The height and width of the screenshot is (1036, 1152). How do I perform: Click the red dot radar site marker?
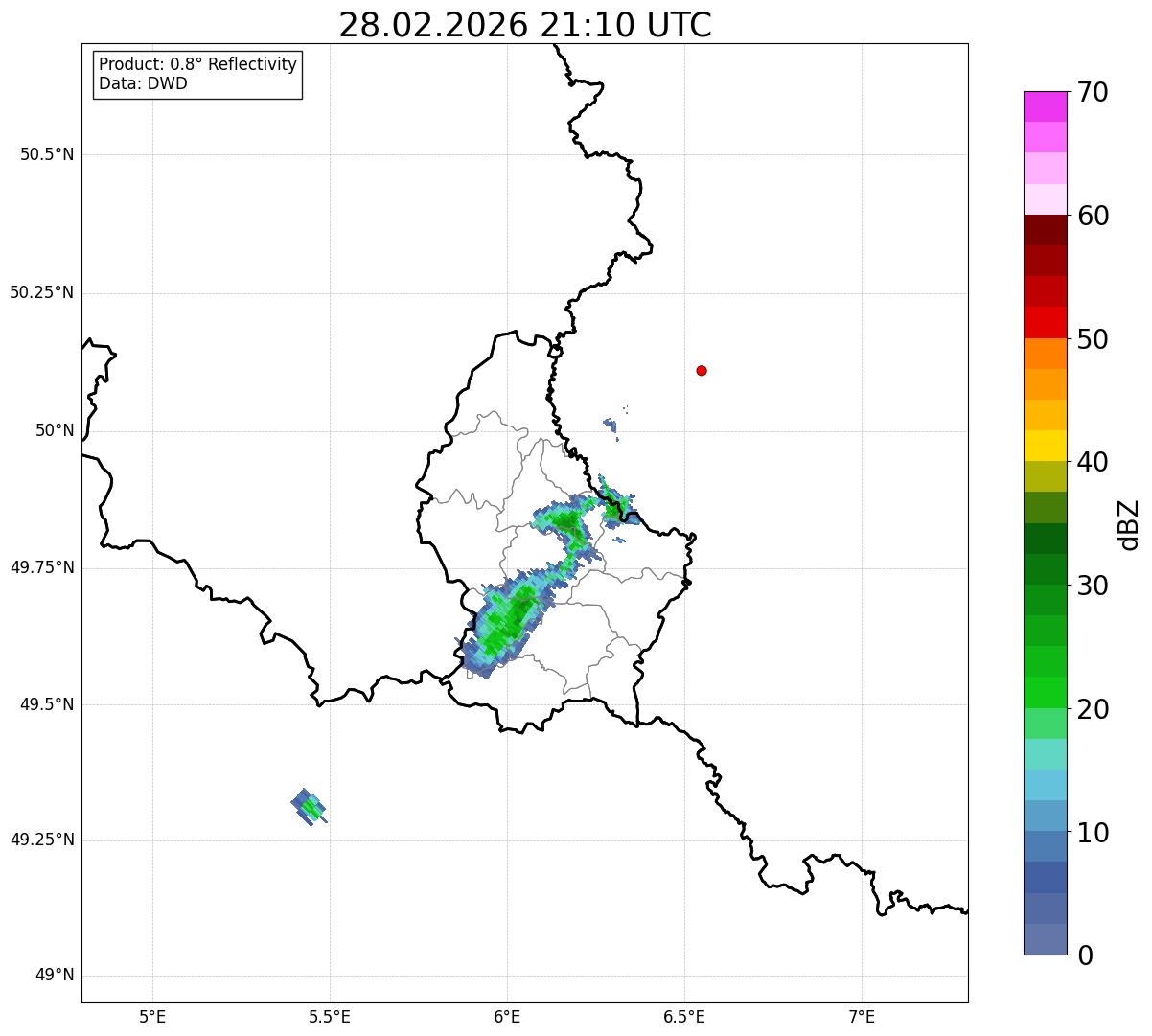coord(702,370)
